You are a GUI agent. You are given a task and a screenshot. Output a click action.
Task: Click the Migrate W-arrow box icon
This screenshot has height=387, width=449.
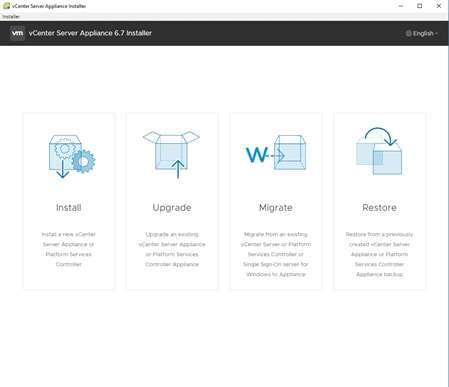(x=276, y=152)
